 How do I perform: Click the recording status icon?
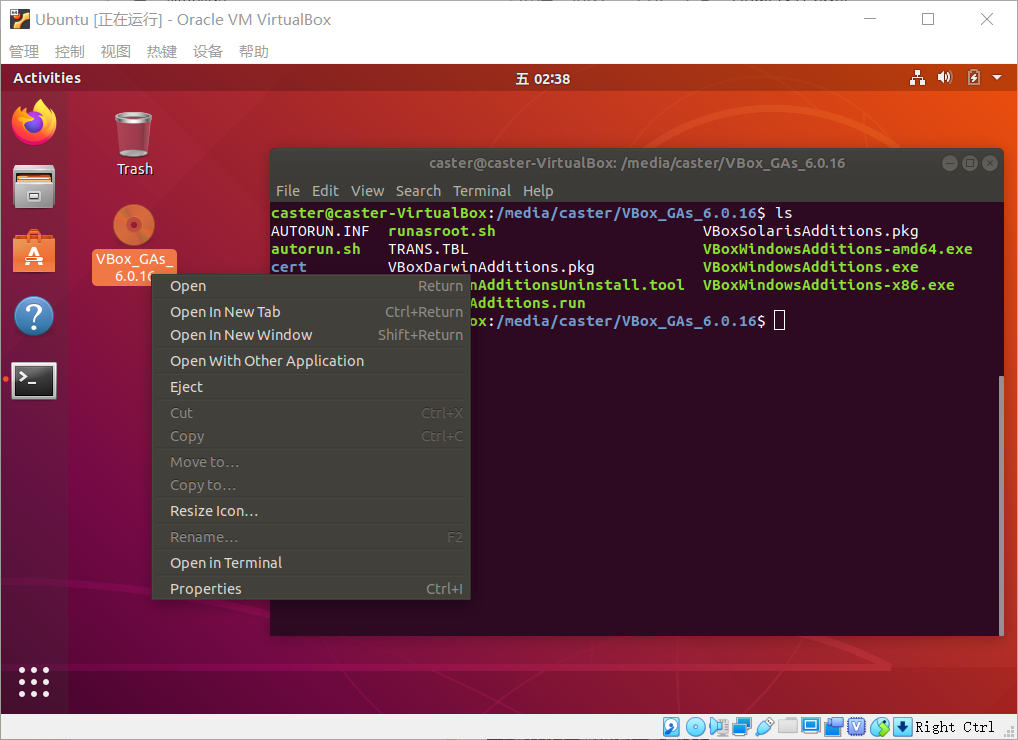tap(834, 727)
